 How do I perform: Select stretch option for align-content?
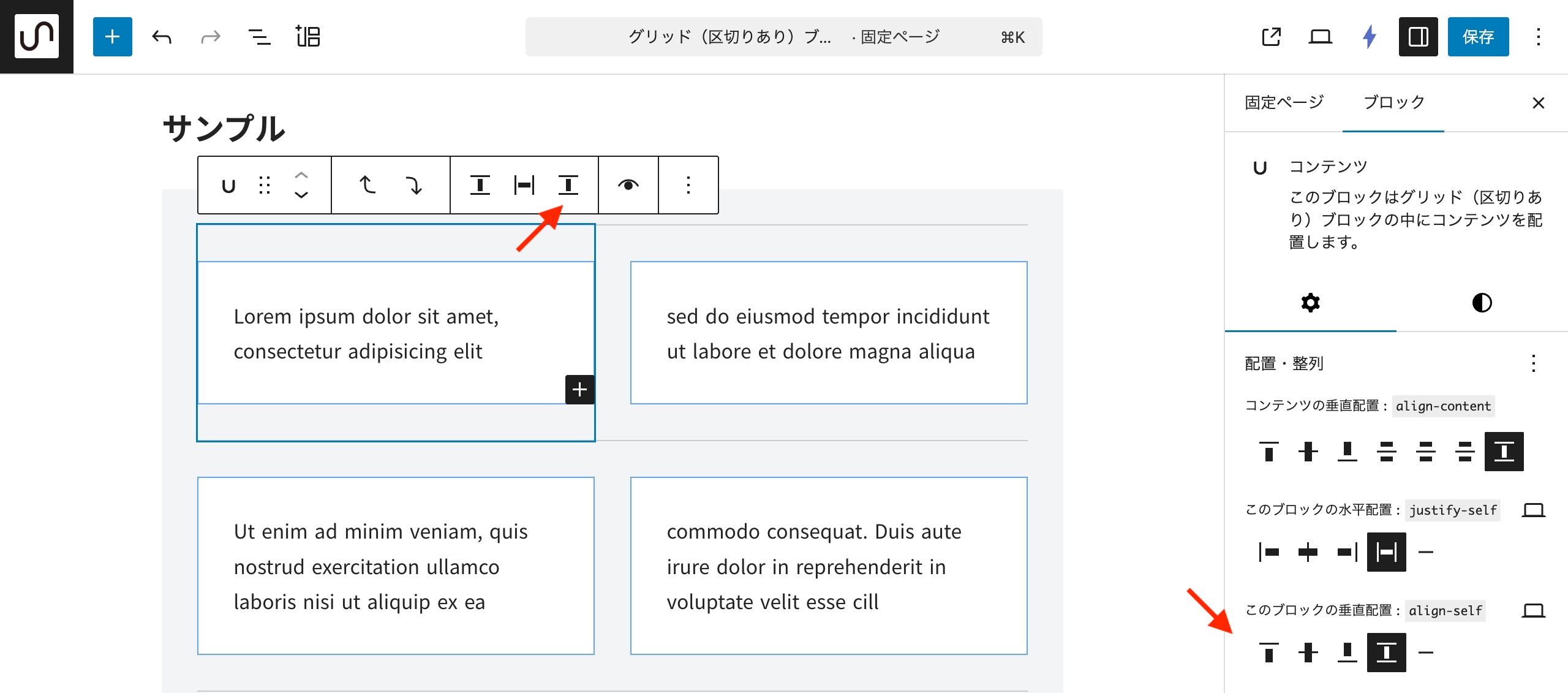1504,452
